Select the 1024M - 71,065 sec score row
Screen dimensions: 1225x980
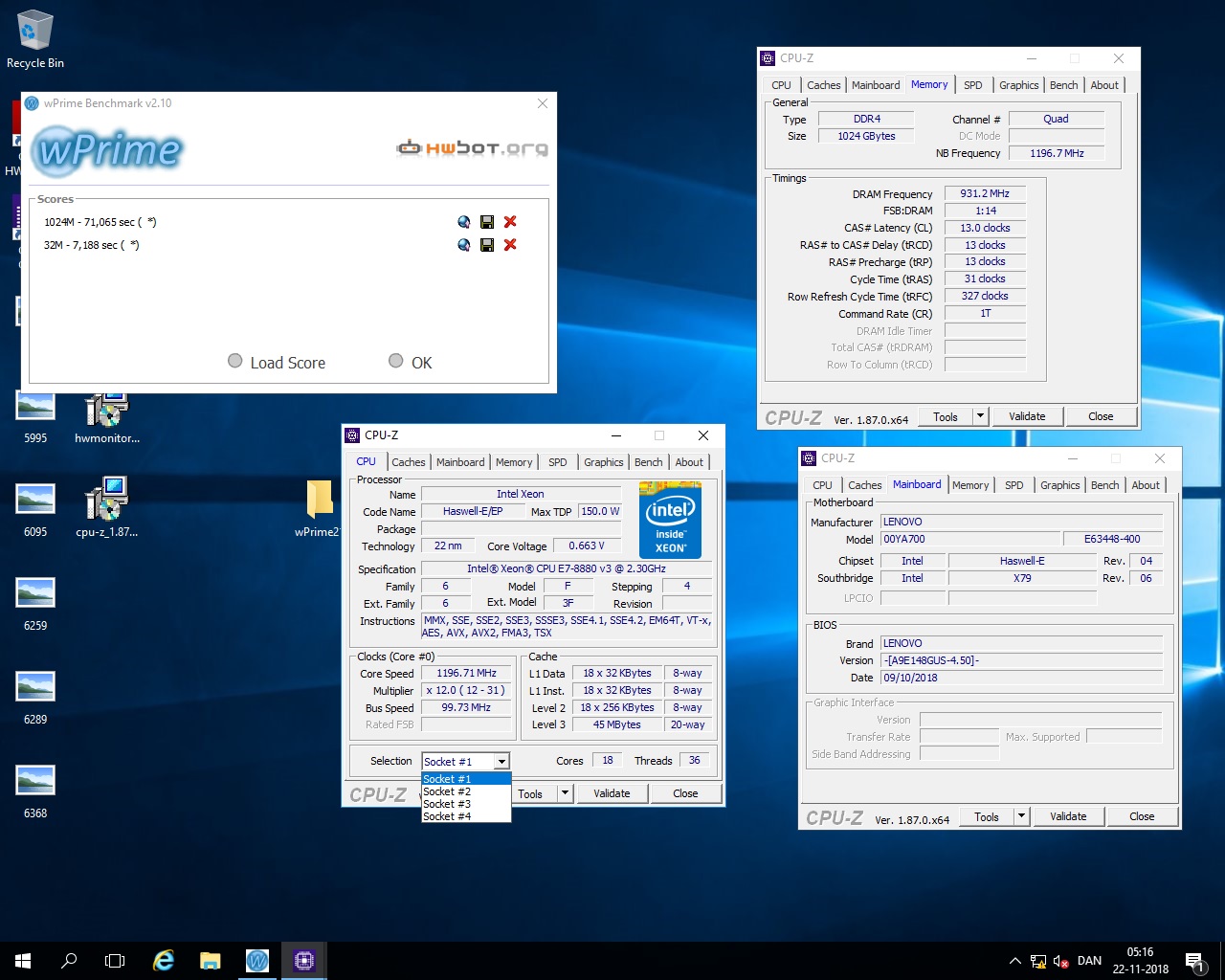pyautogui.click(x=100, y=222)
